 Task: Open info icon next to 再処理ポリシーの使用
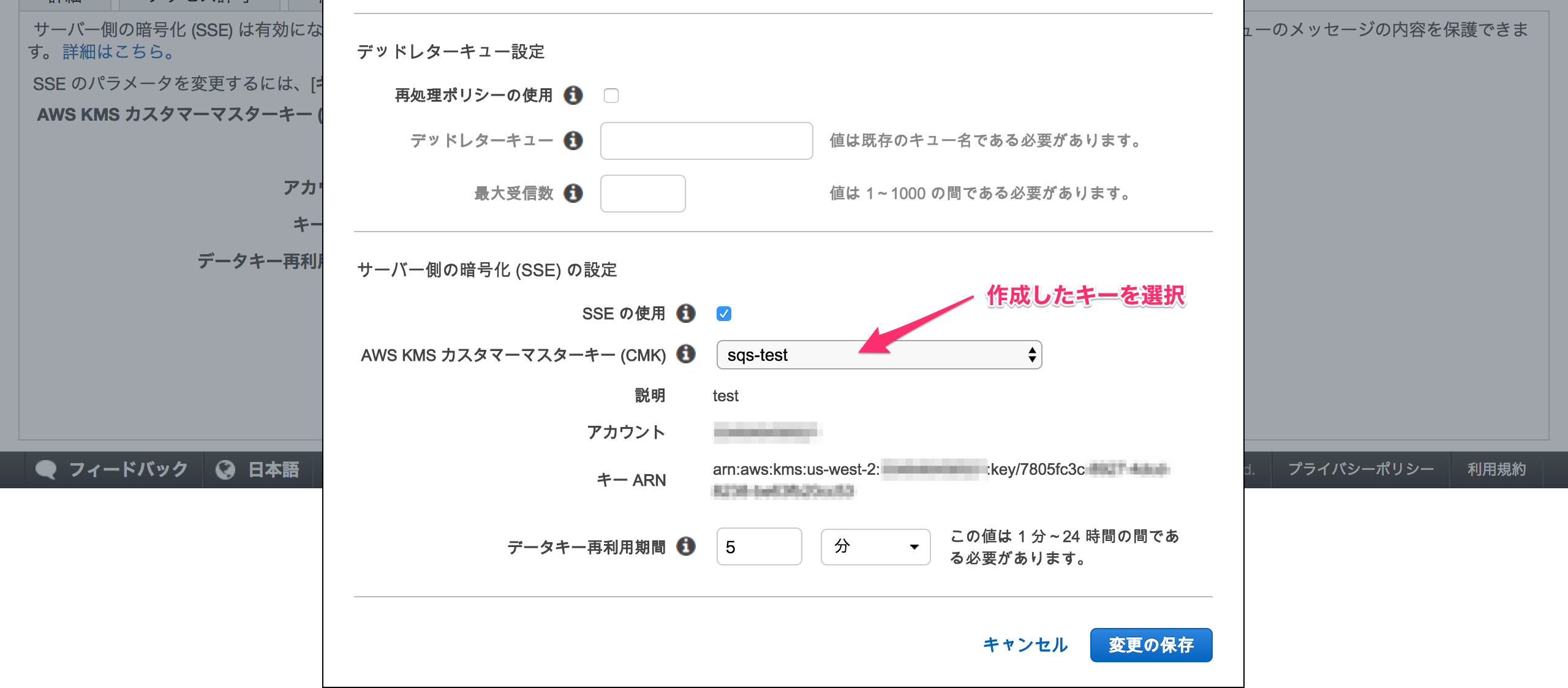coord(573,95)
